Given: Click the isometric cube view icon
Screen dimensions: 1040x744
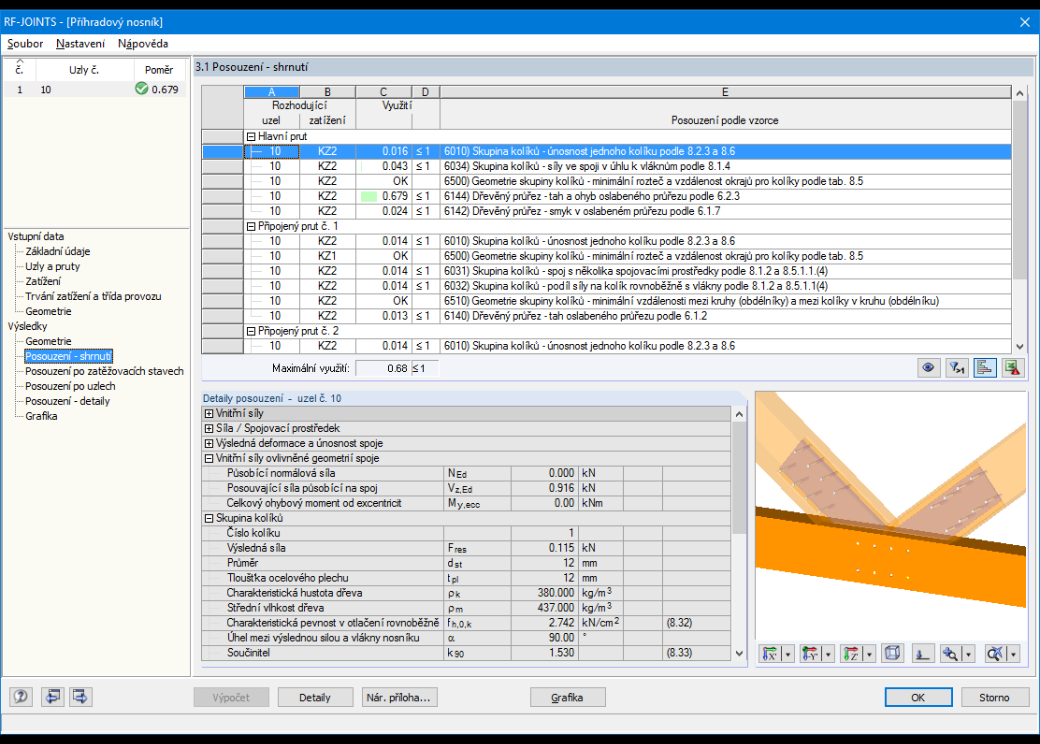Looking at the screenshot, I should tap(893, 654).
